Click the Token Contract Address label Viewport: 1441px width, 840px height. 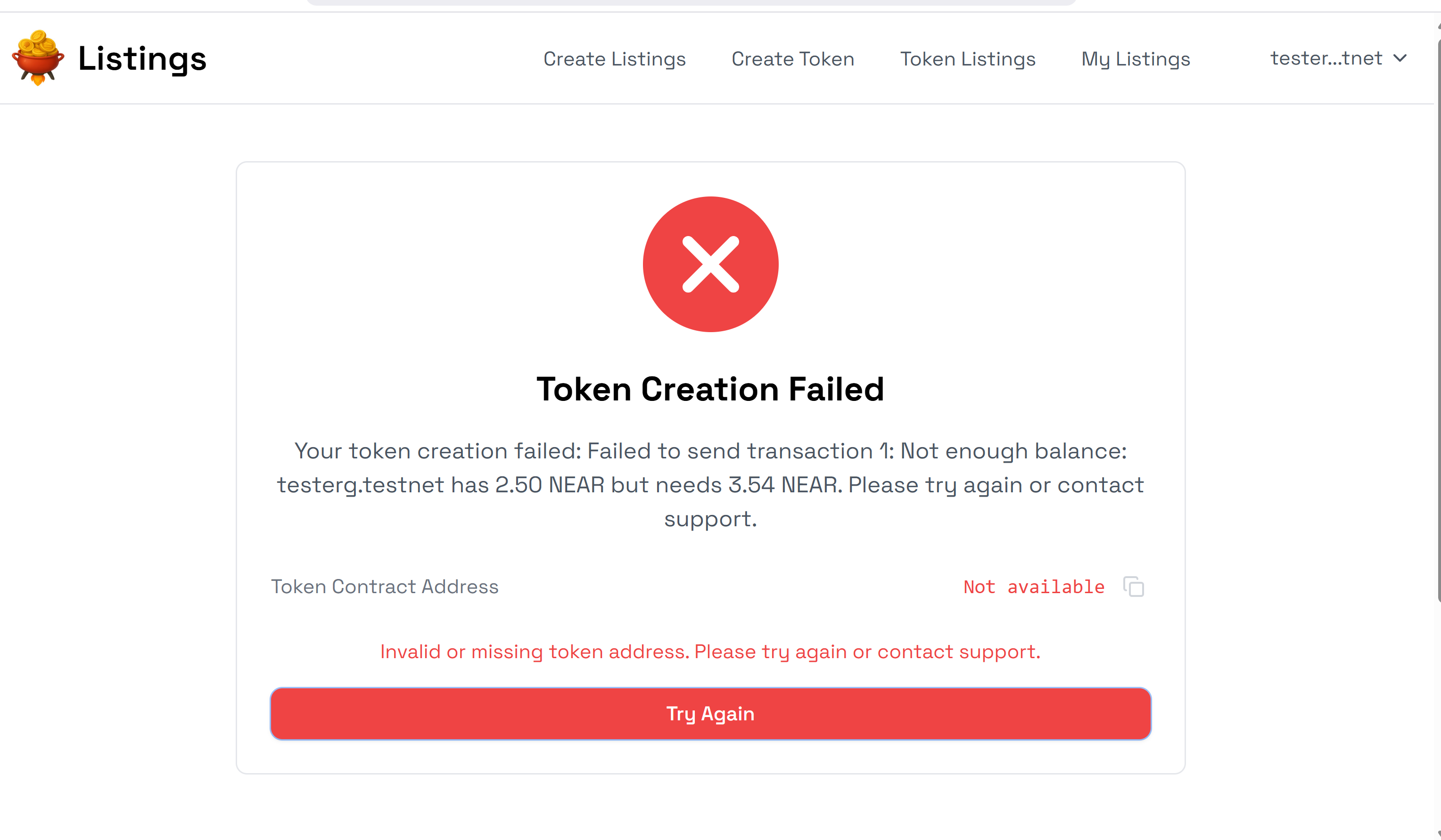coord(384,587)
